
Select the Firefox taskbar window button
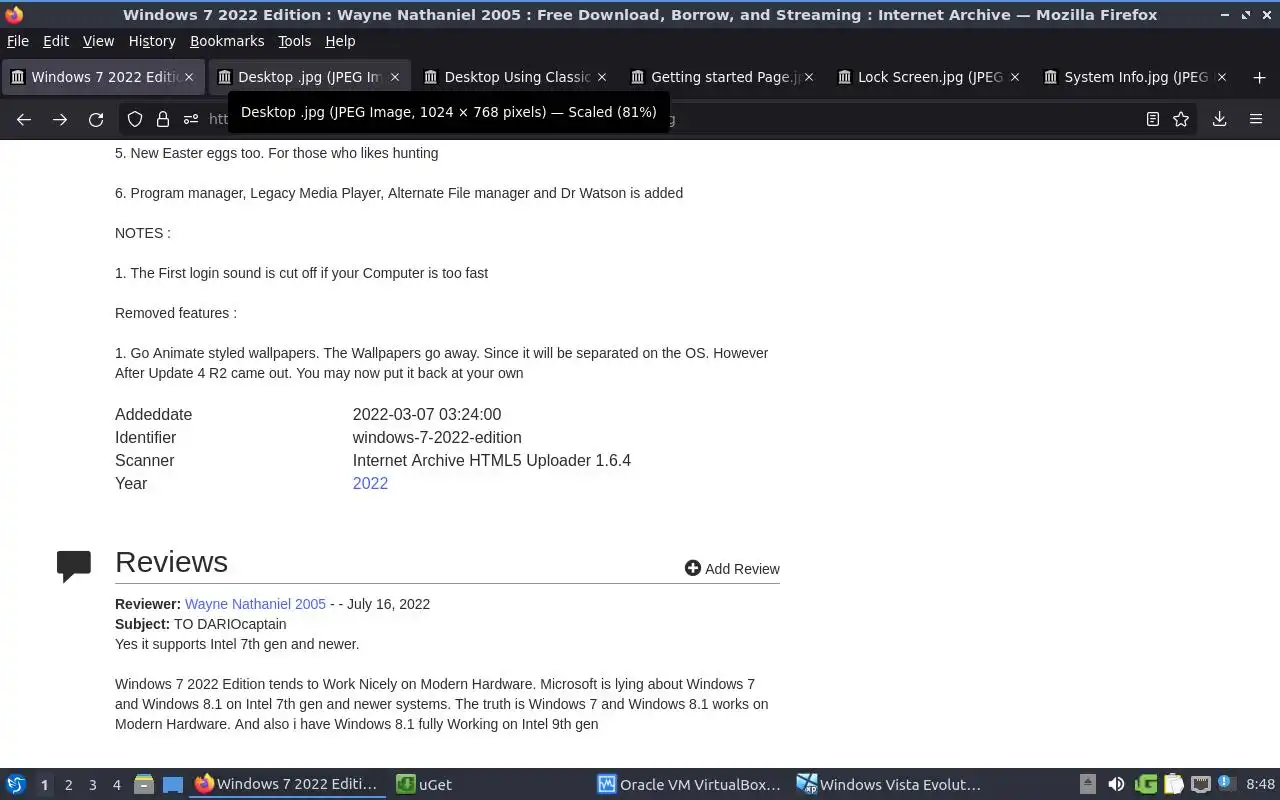click(x=289, y=784)
